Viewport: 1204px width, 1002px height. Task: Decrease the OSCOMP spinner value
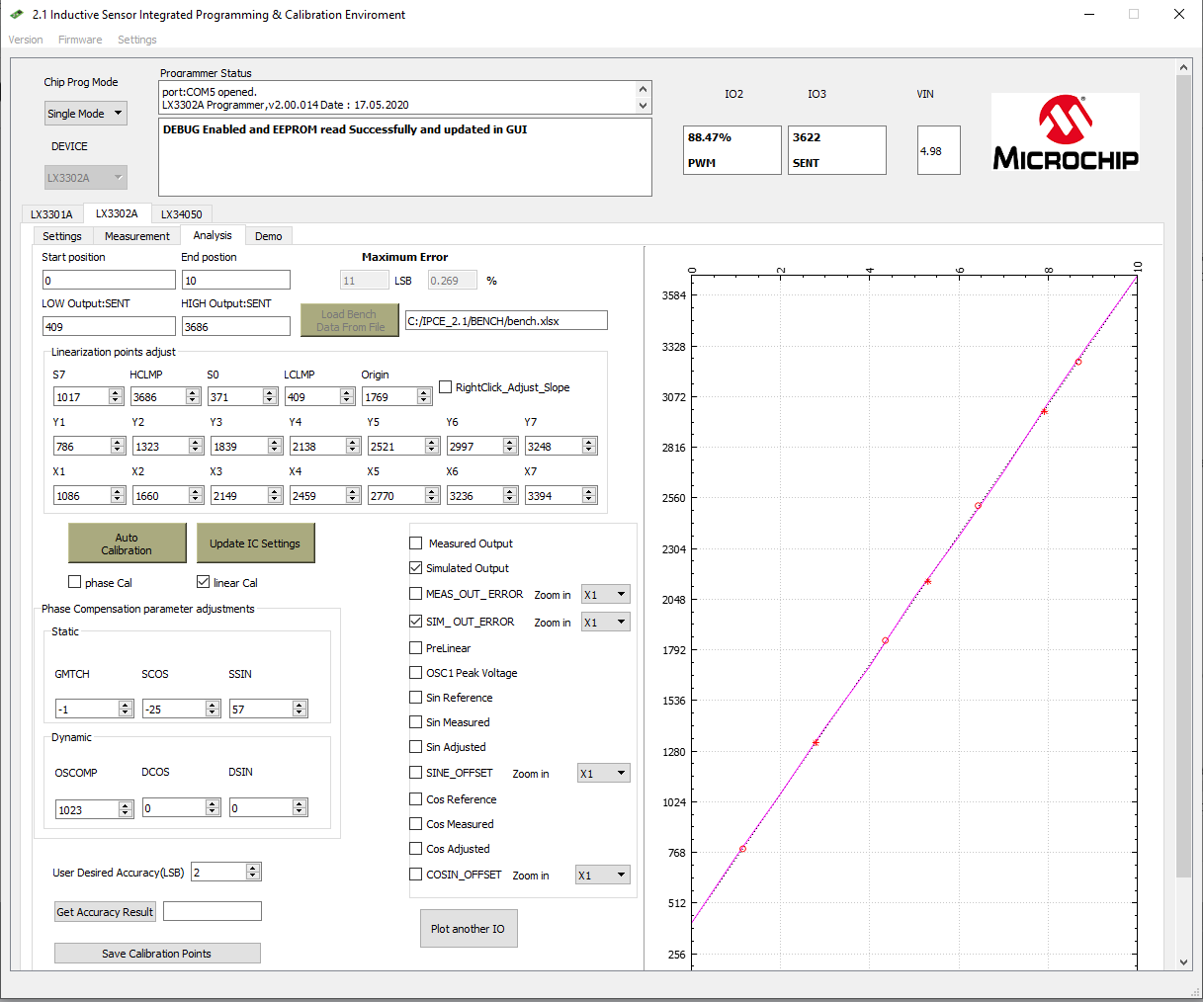(126, 814)
